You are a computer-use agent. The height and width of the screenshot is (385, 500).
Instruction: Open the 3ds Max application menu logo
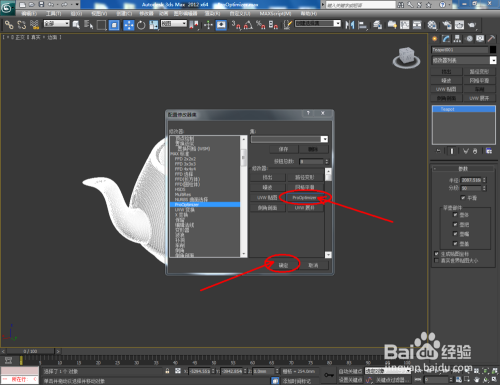pos(7,8)
